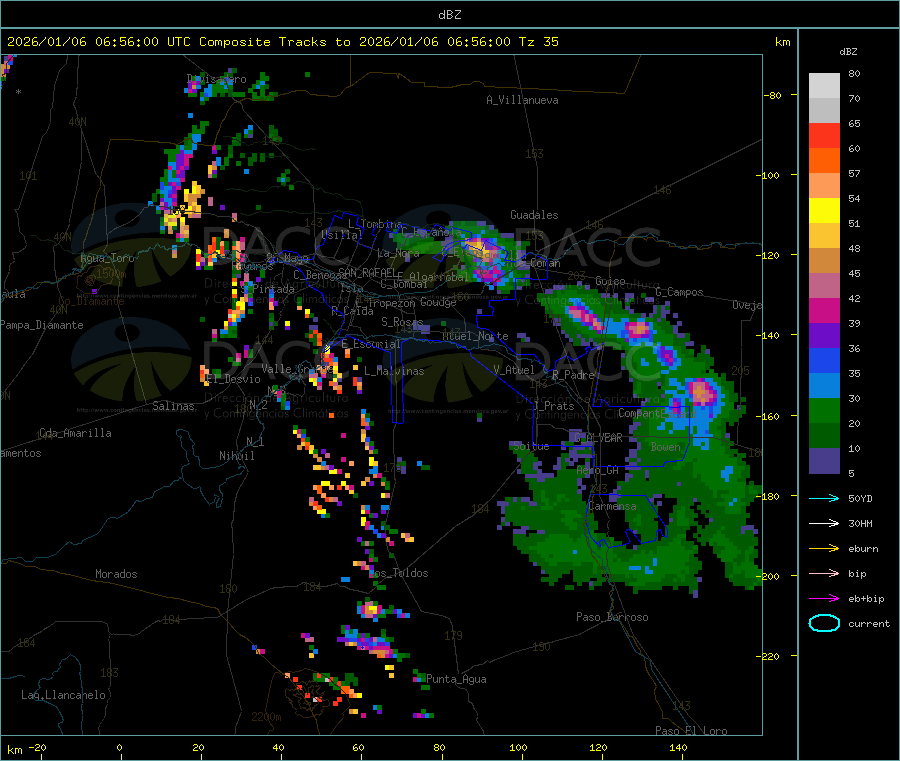Click the Punta_Agua map label
This screenshot has height=761, width=900.
pos(456,679)
